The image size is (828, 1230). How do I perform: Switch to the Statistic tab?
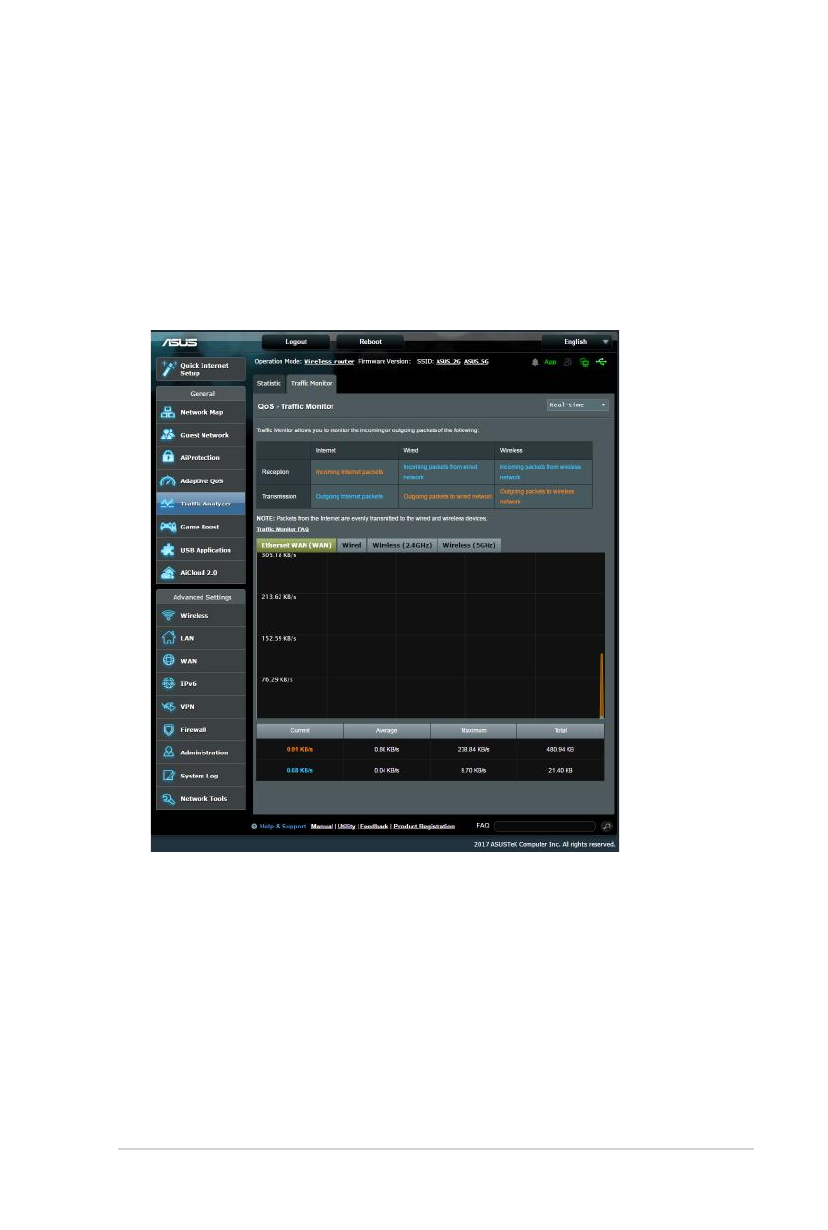[269, 383]
